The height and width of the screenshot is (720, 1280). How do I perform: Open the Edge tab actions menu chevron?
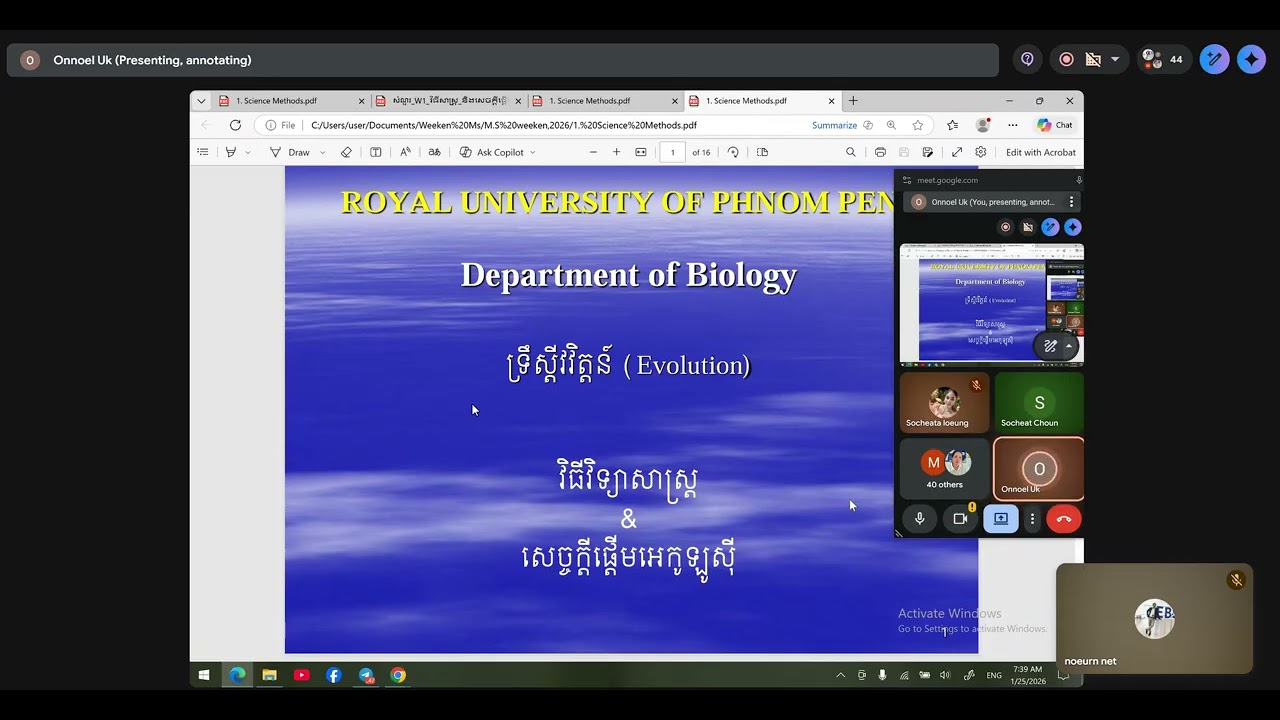201,101
